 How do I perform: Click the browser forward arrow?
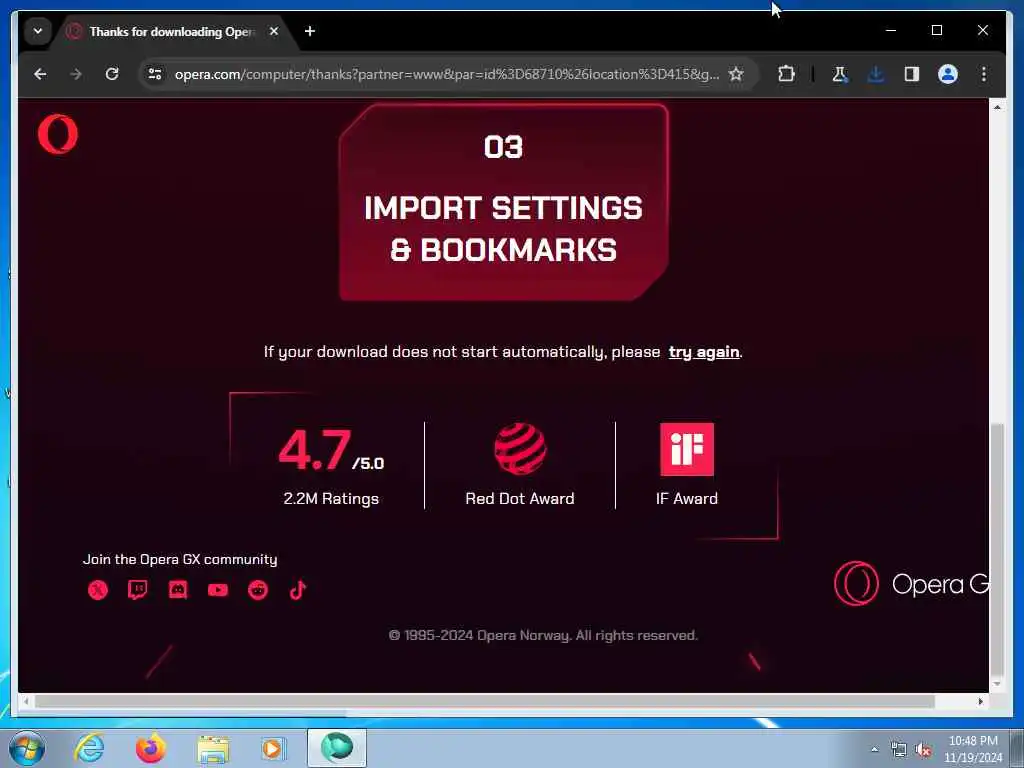[x=76, y=74]
